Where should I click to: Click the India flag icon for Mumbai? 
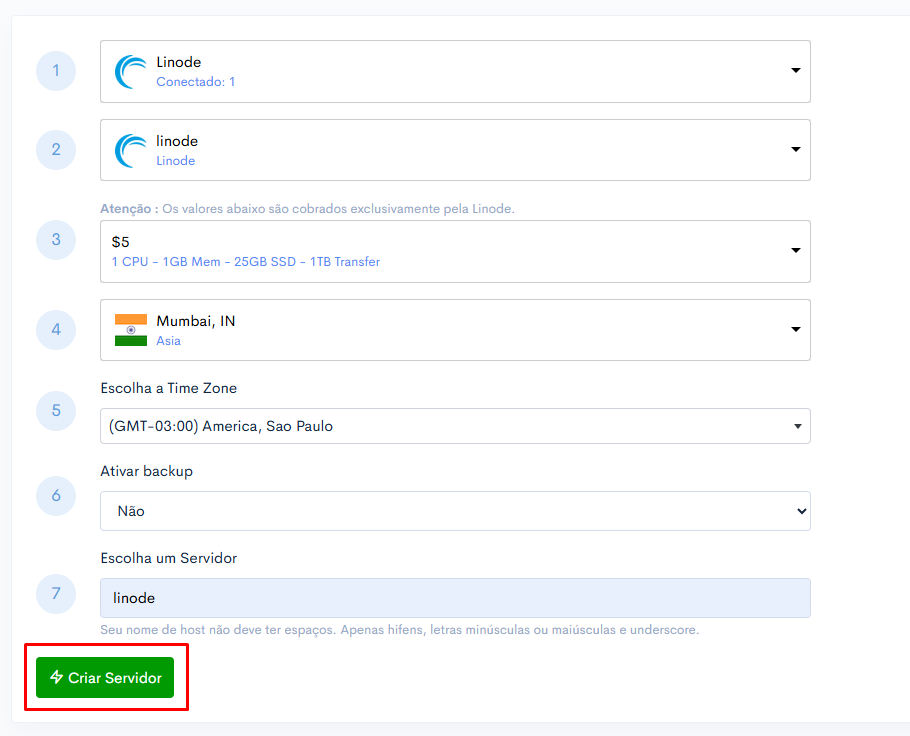point(131,330)
